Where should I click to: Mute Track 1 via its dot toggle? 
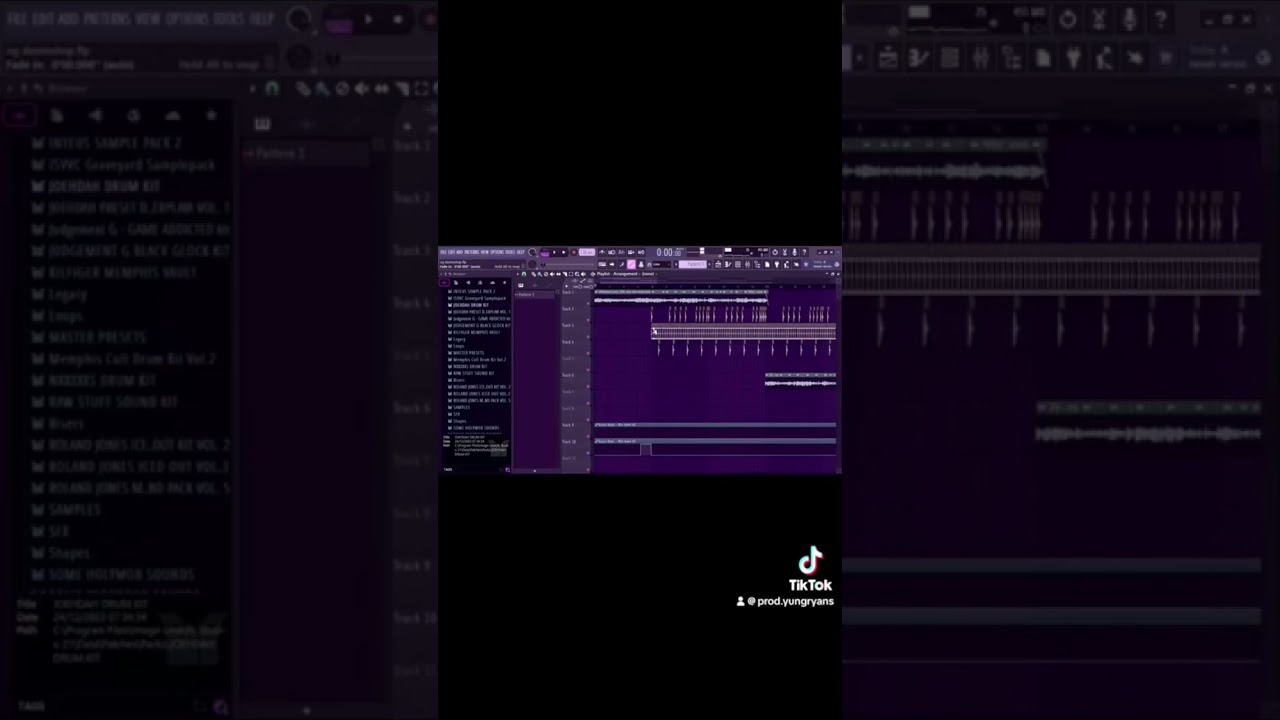(x=588, y=303)
